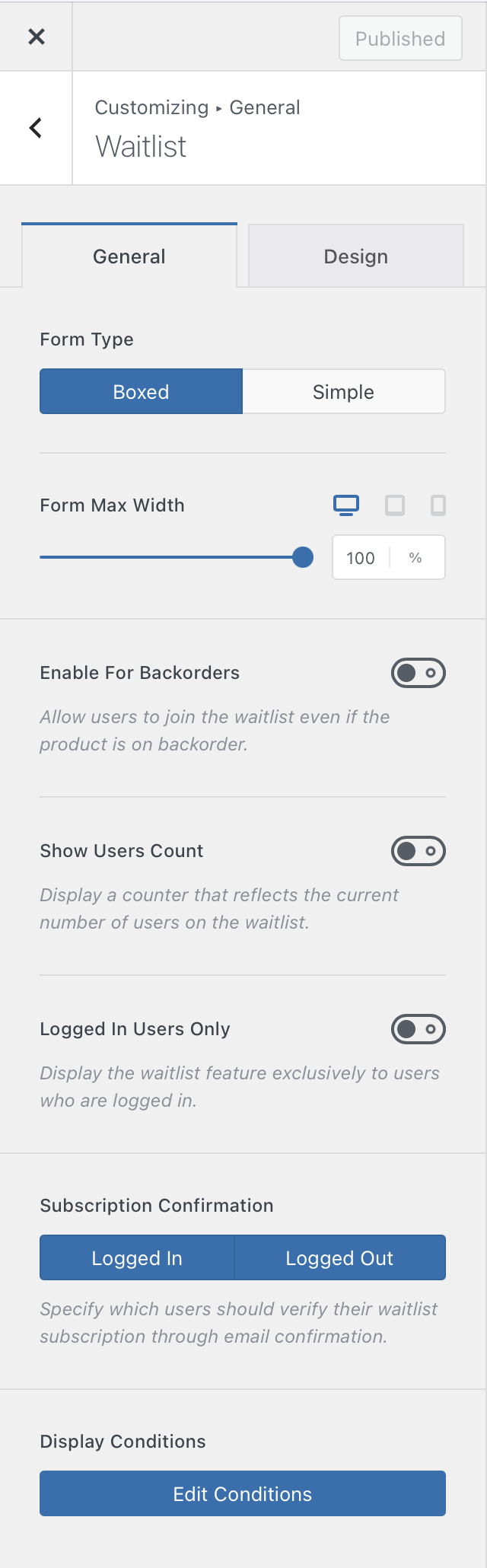Switch to the Design tab
The width and height of the screenshot is (487, 1568).
[356, 257]
